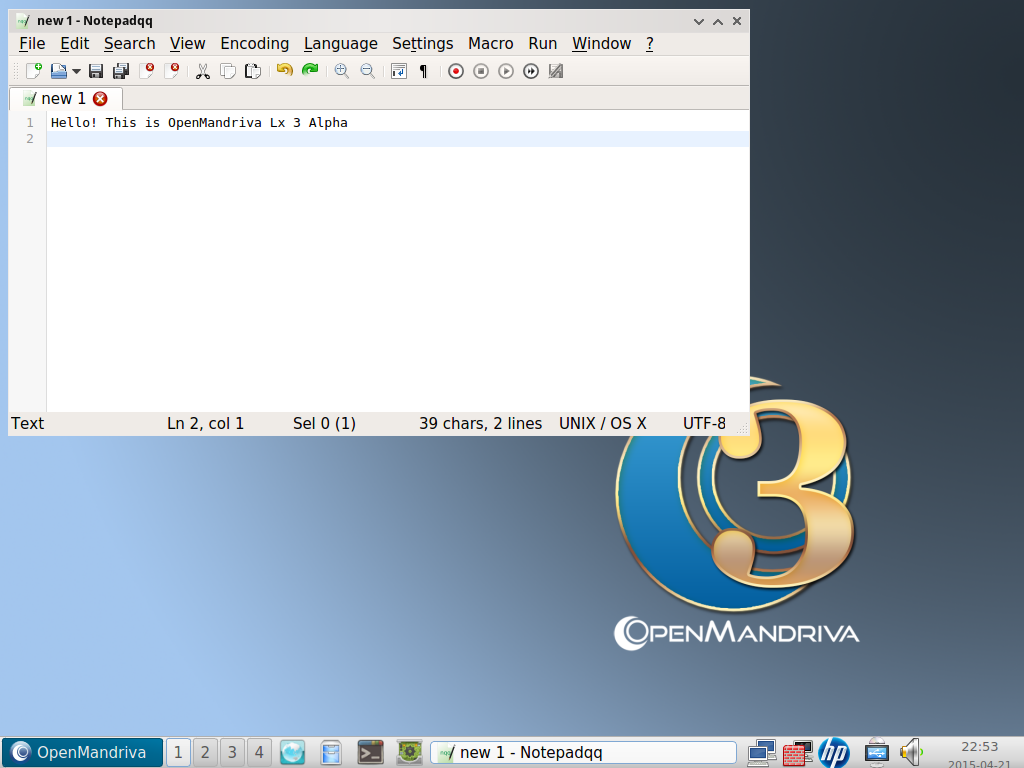1024x768 pixels.
Task: Switch to virtual desktop 3 in pager
Action: 232,752
